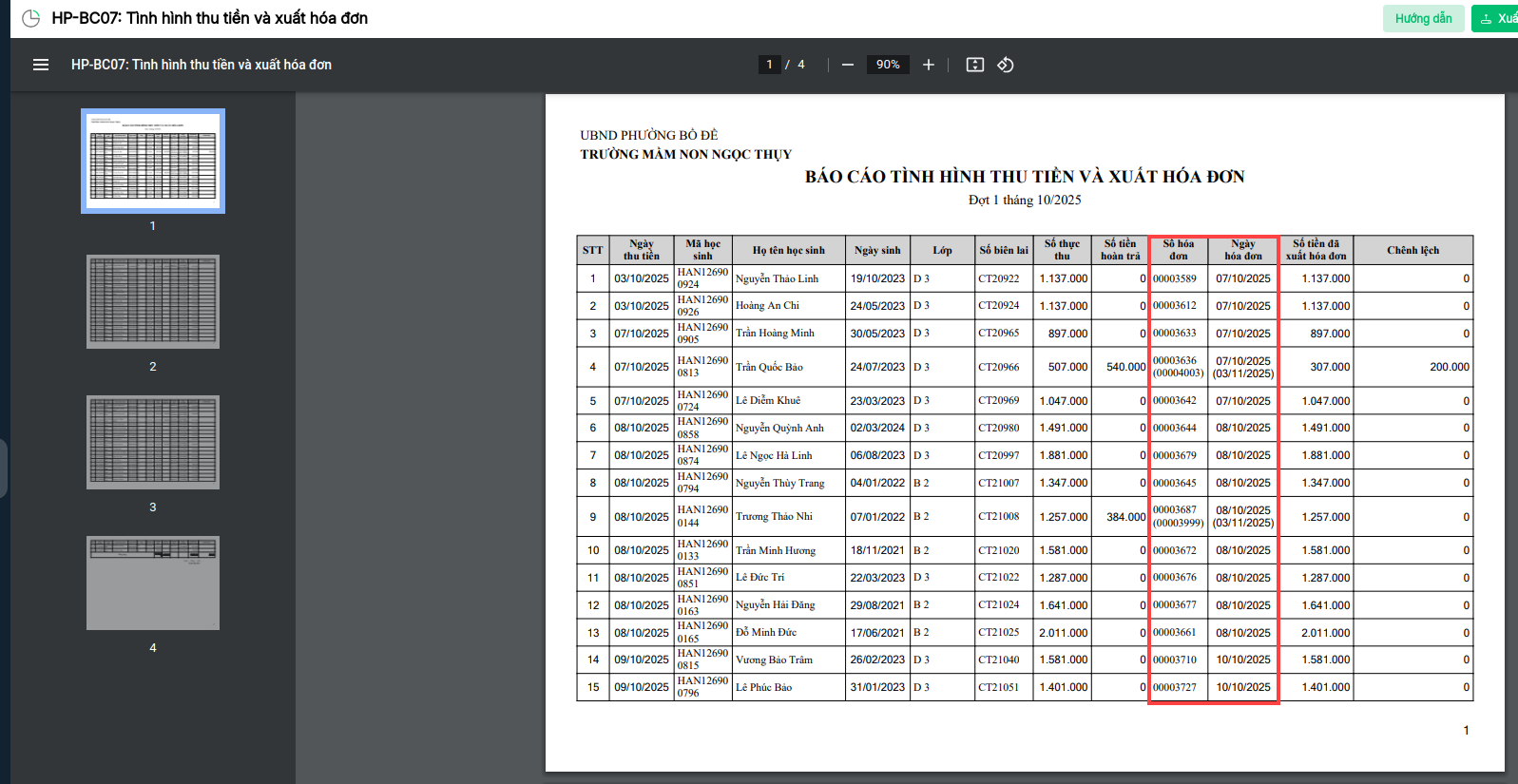This screenshot has height=784, width=1518.
Task: Click the Ngày hóa đơn column header
Action: pos(1243,250)
